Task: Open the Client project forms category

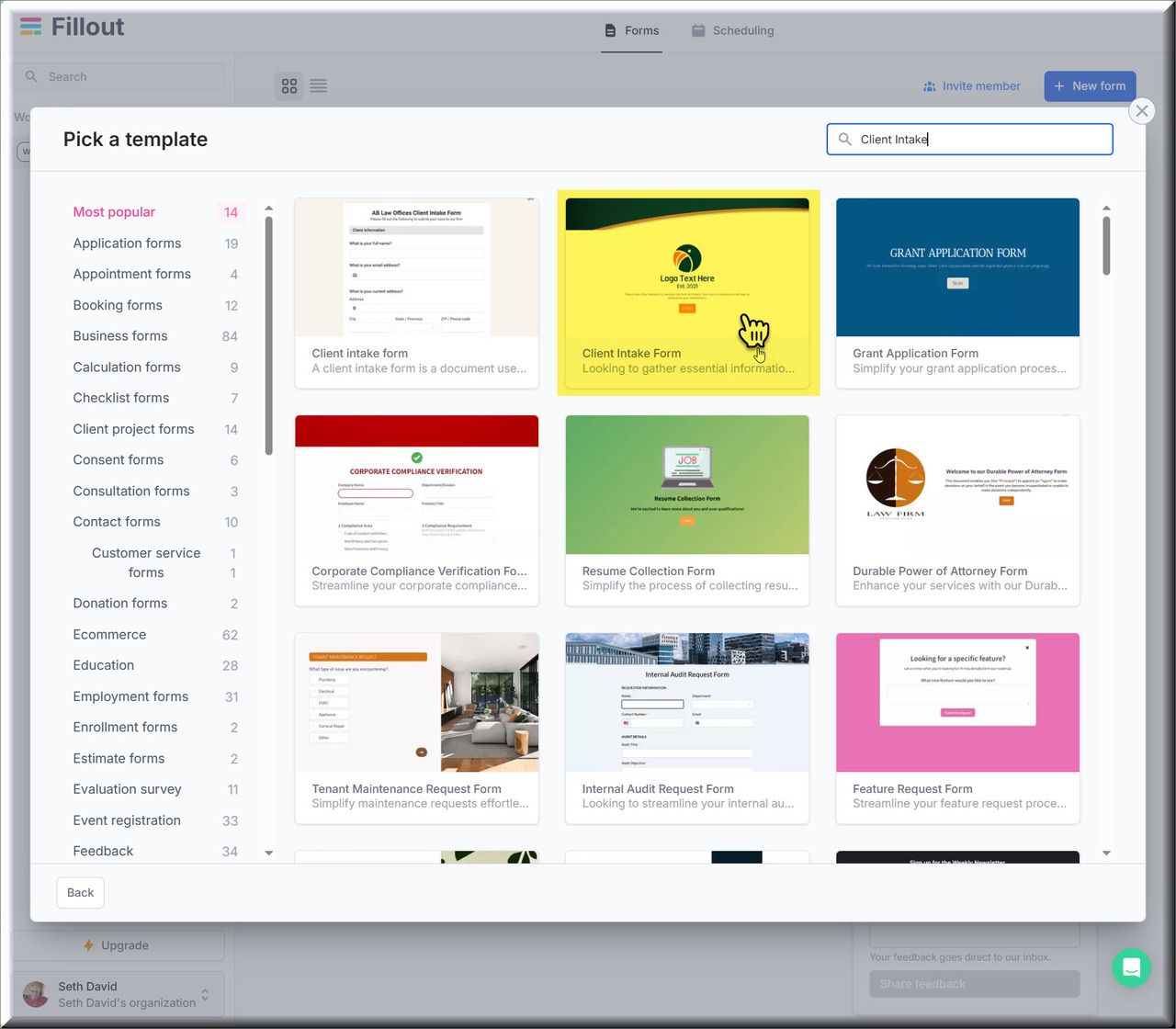Action: coord(154,429)
